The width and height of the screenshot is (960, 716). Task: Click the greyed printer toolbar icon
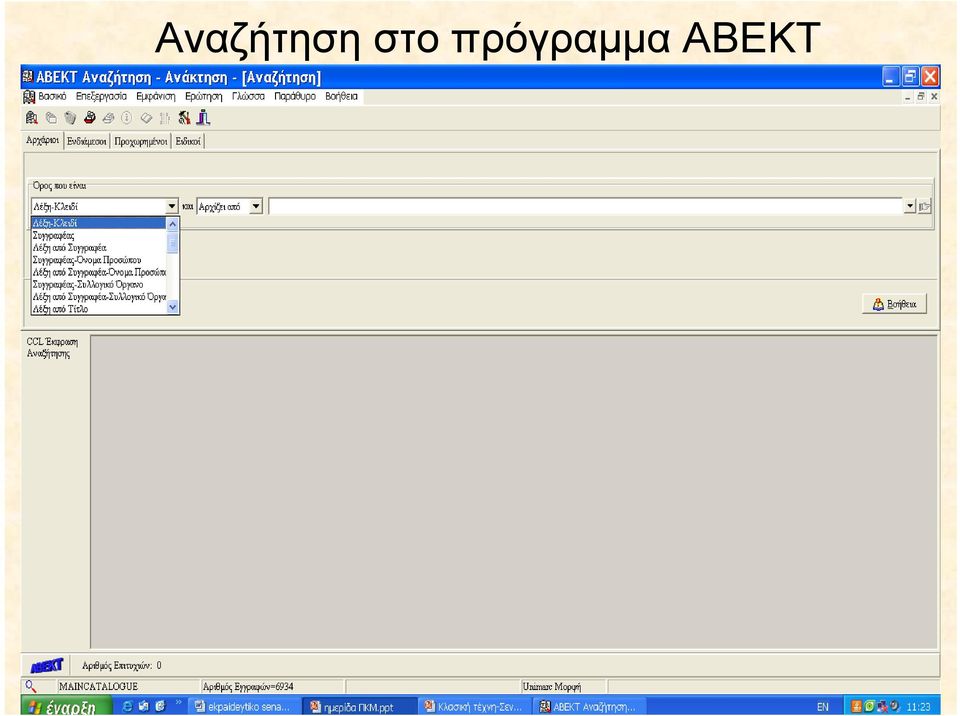(108, 118)
